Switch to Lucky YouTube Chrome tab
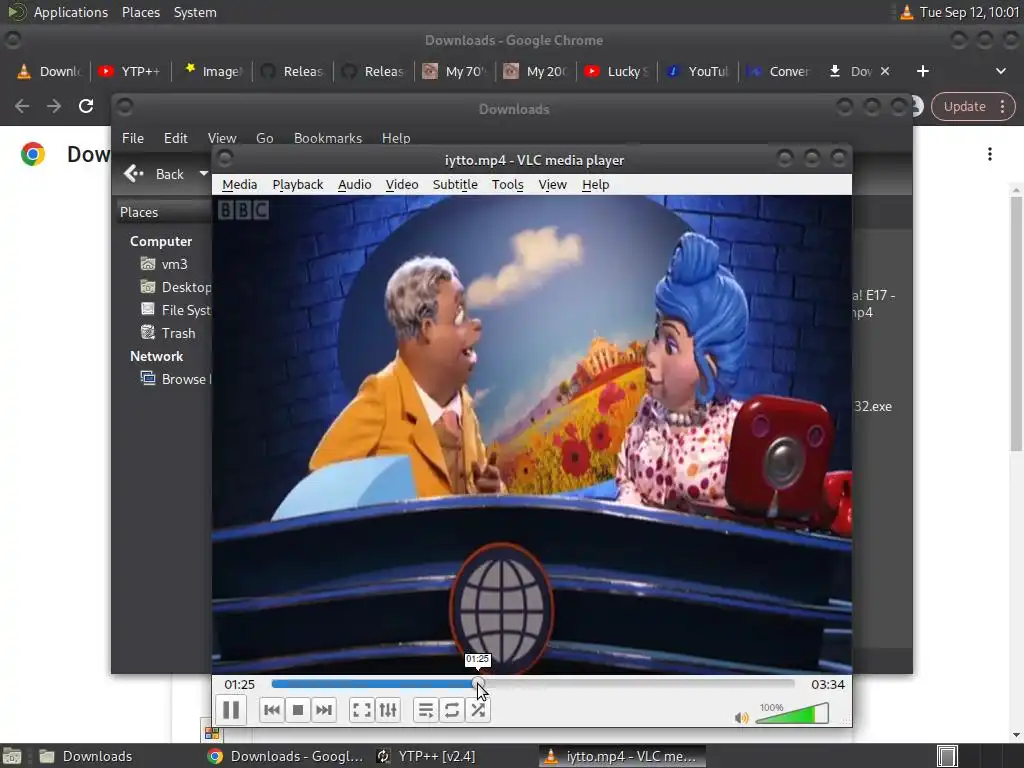 618,71
